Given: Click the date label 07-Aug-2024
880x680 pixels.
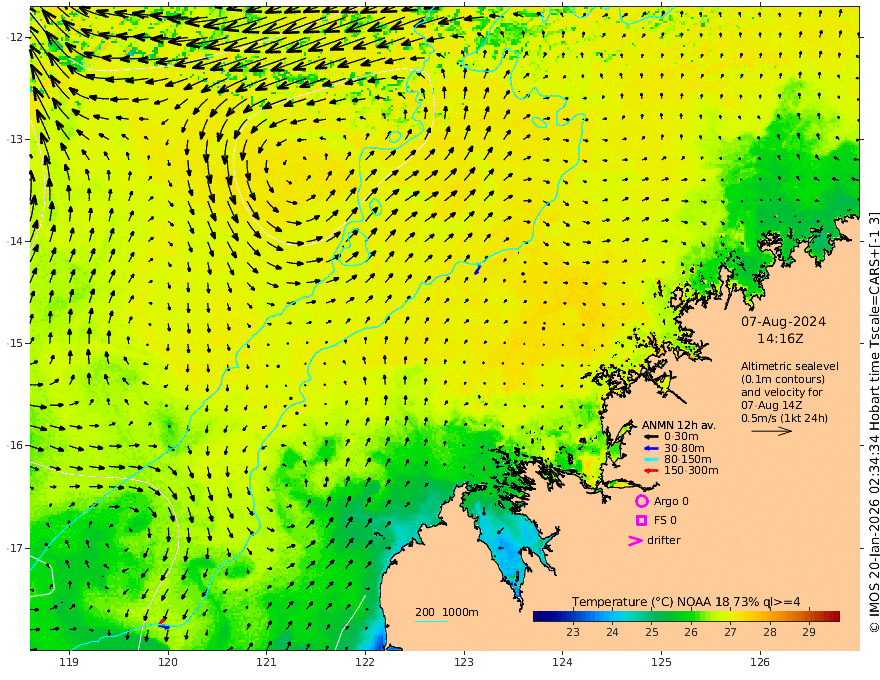Looking at the screenshot, I should click(x=783, y=321).
